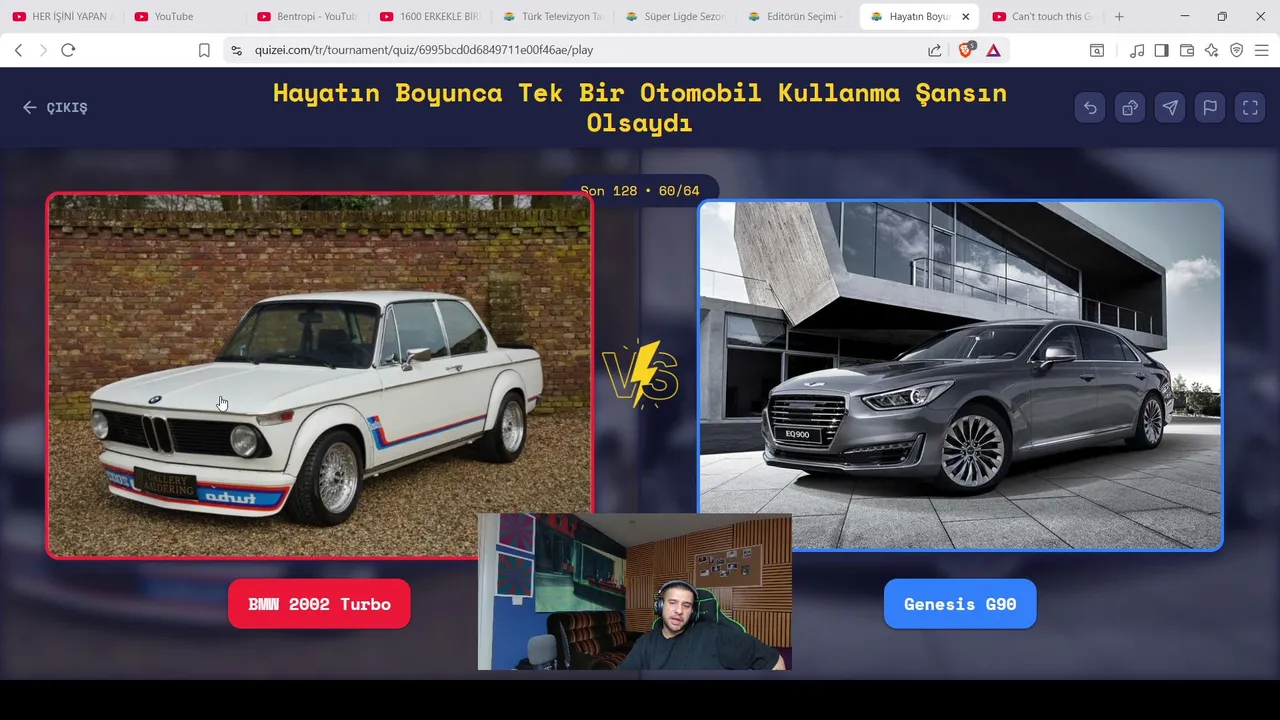Go back in browser history

(18, 50)
